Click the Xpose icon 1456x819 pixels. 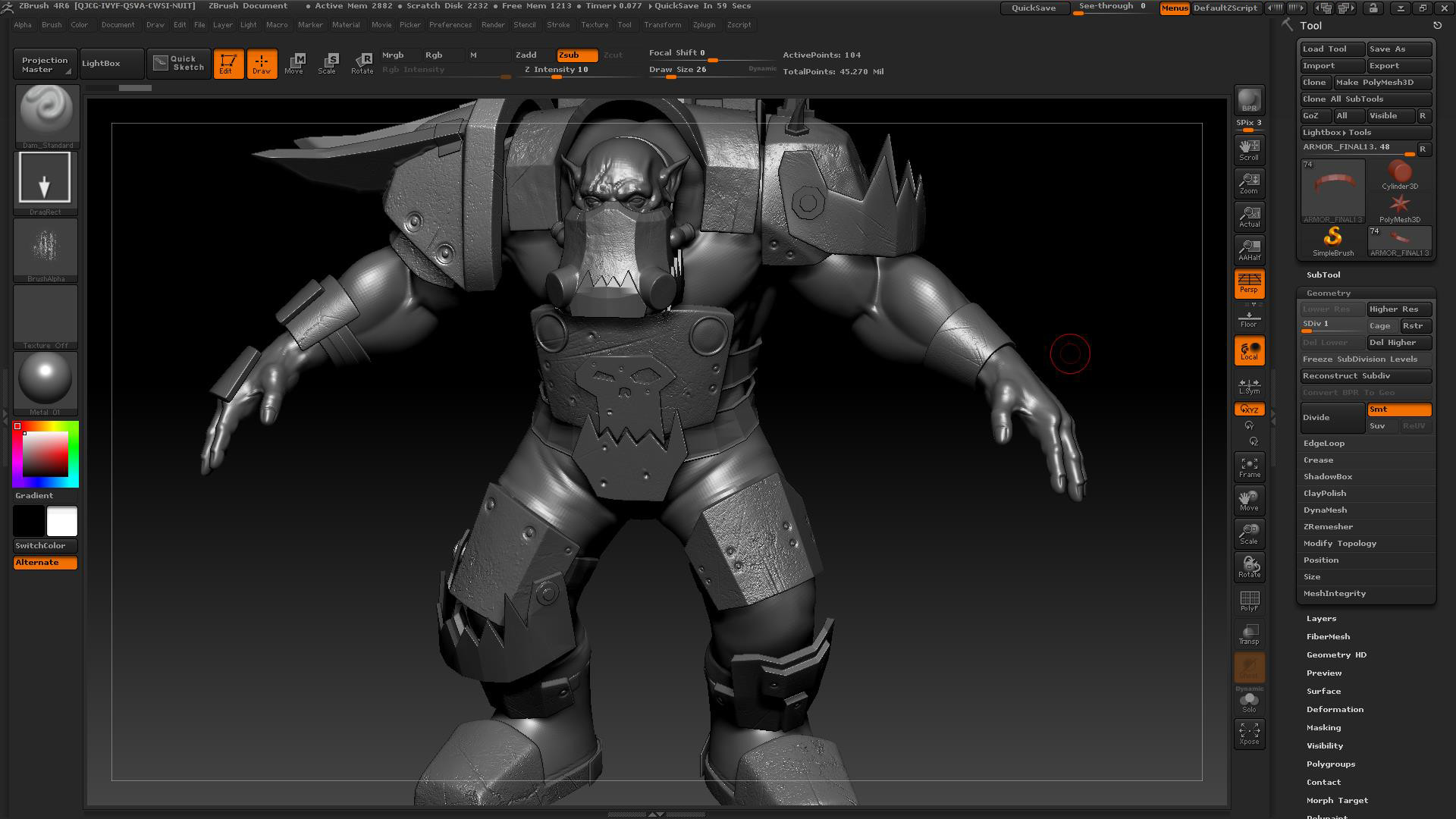click(x=1249, y=733)
